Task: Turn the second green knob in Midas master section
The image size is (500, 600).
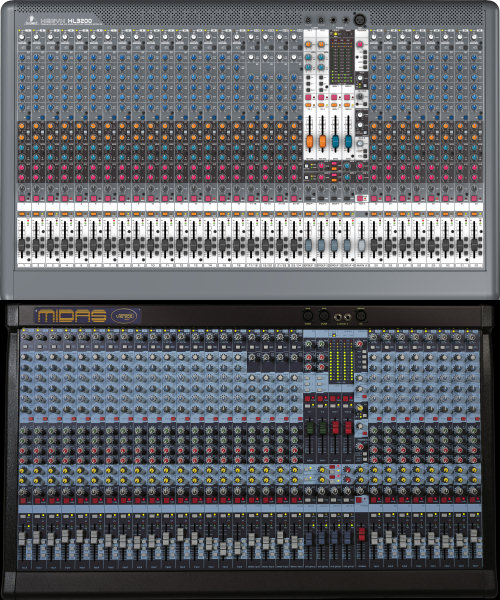Action: pos(321,345)
